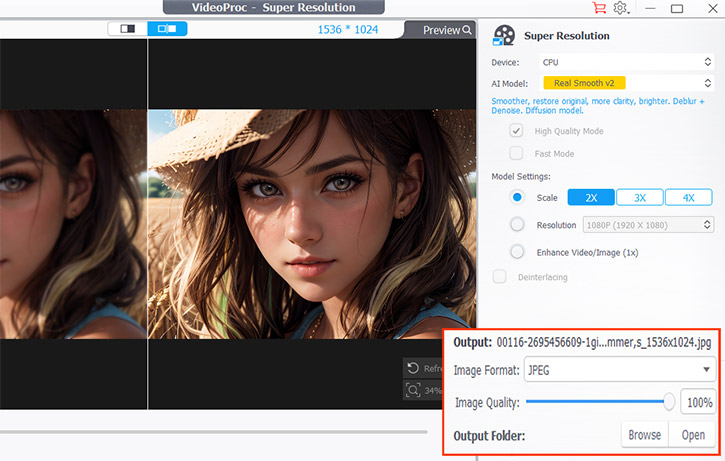Enable the Deinterlacing checkbox
Image resolution: width=725 pixels, height=461 pixels.
[499, 276]
